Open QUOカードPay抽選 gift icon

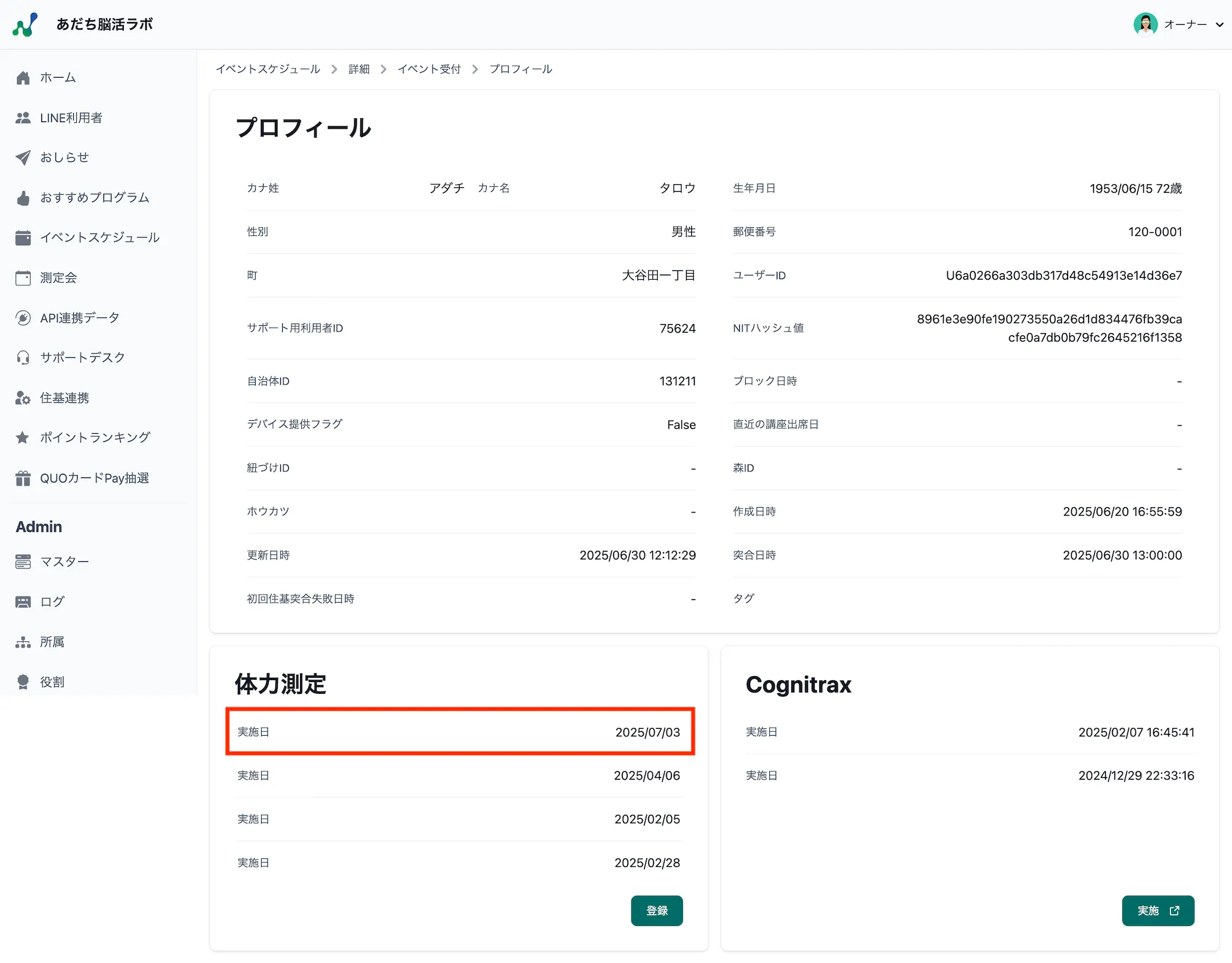[23, 477]
